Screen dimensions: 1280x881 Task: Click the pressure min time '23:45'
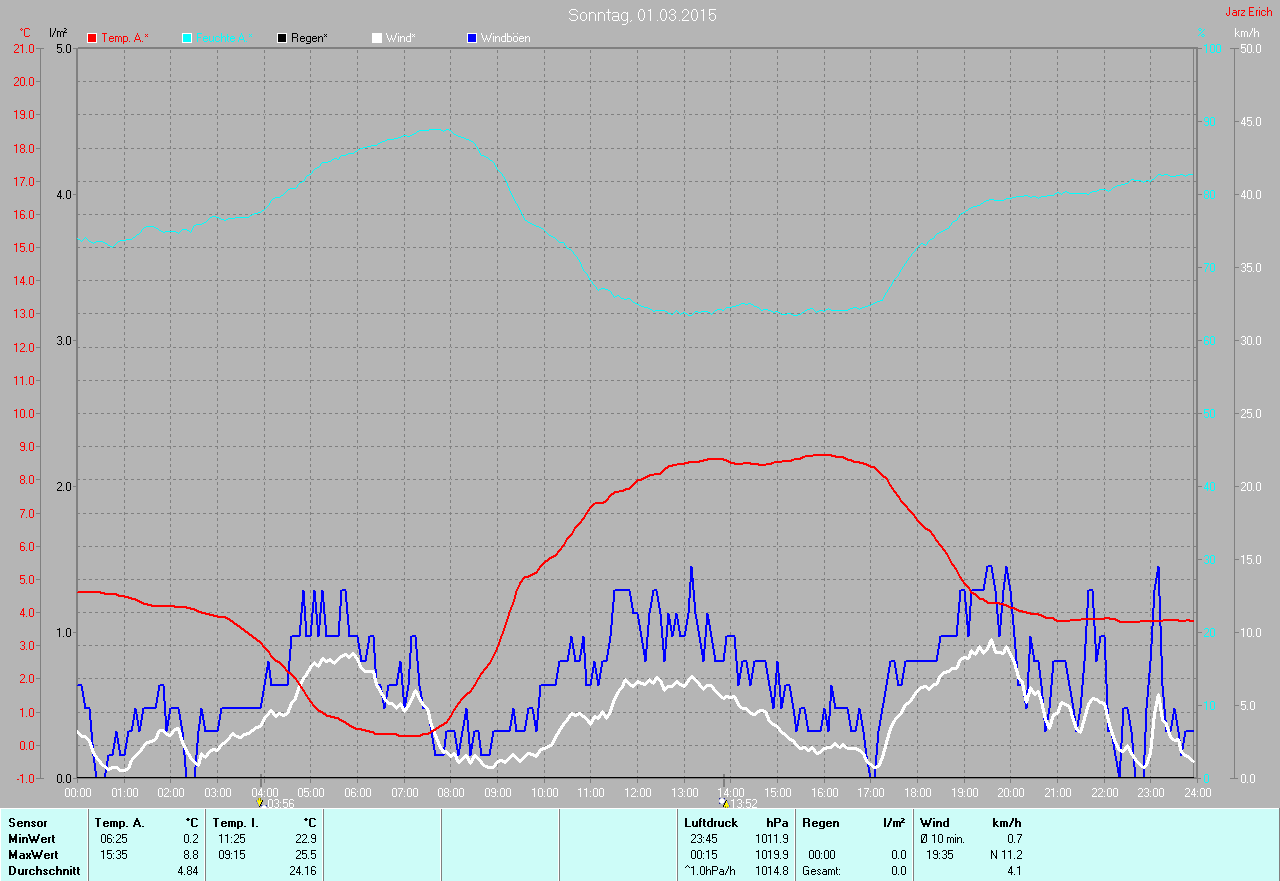(704, 839)
